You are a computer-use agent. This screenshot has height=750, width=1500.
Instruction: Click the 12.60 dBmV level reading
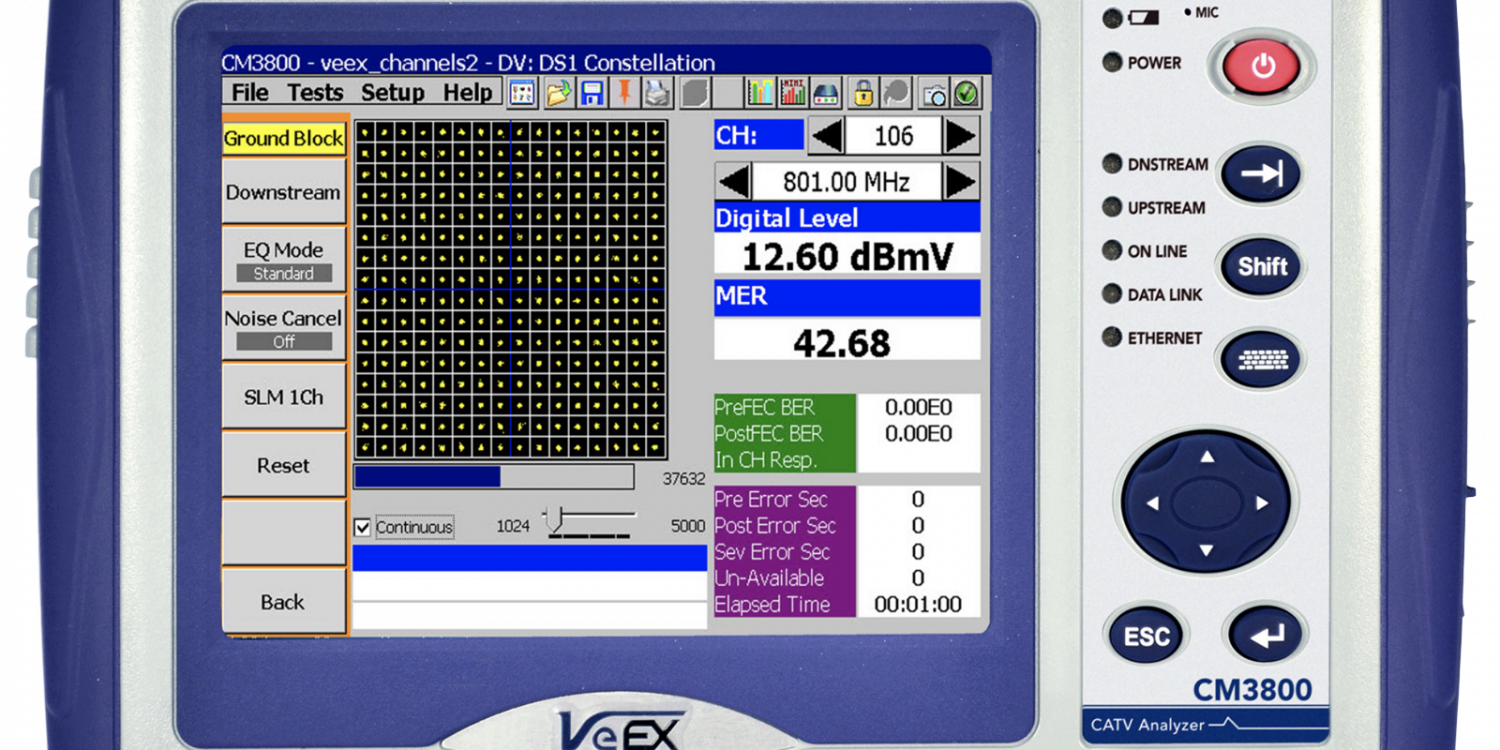[x=847, y=256]
